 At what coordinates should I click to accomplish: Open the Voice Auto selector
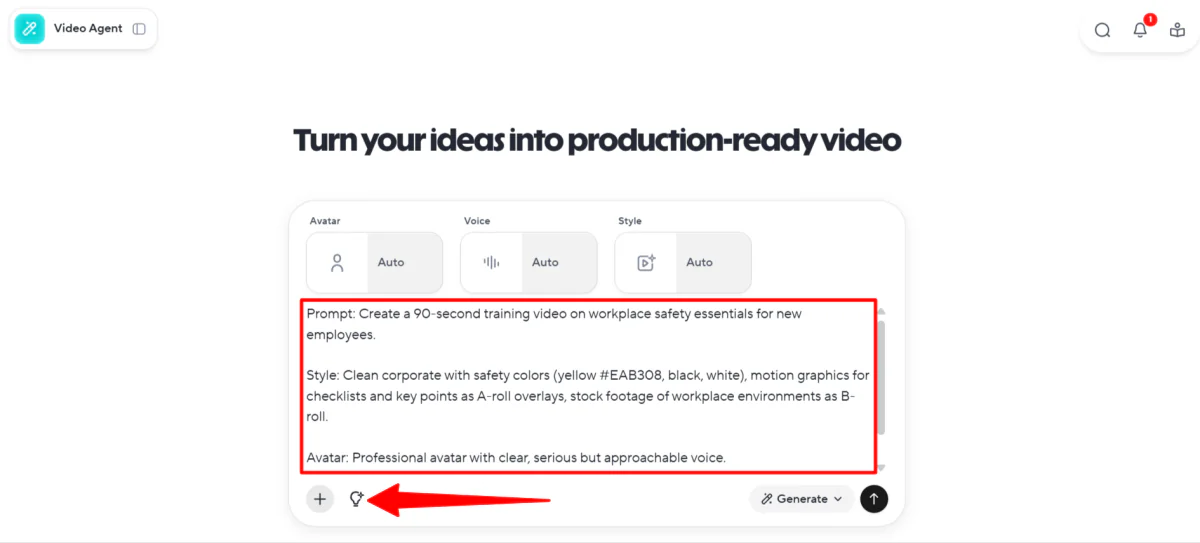tap(558, 263)
